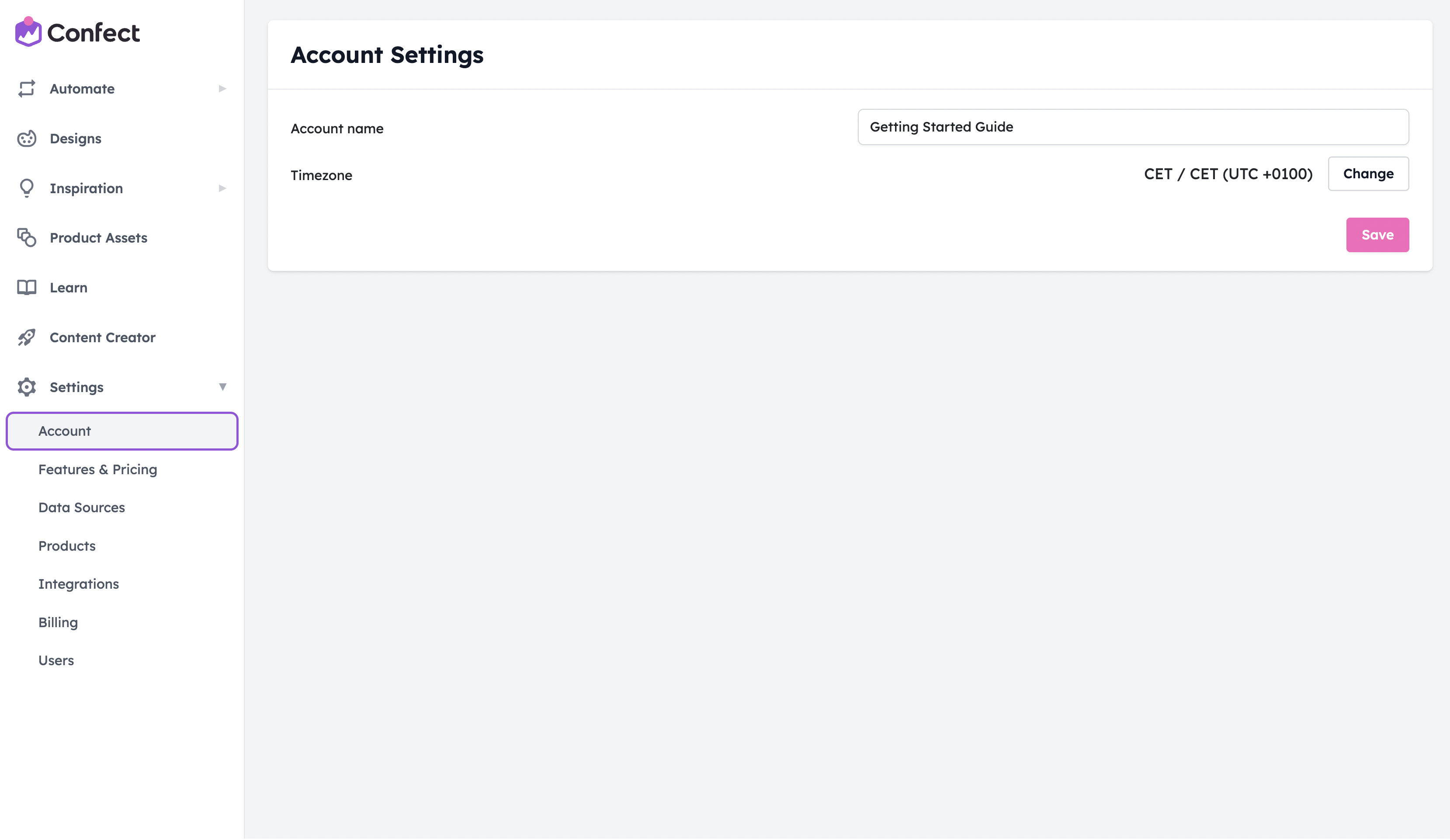1450x840 pixels.
Task: Open the Learn section
Action: [x=69, y=288]
